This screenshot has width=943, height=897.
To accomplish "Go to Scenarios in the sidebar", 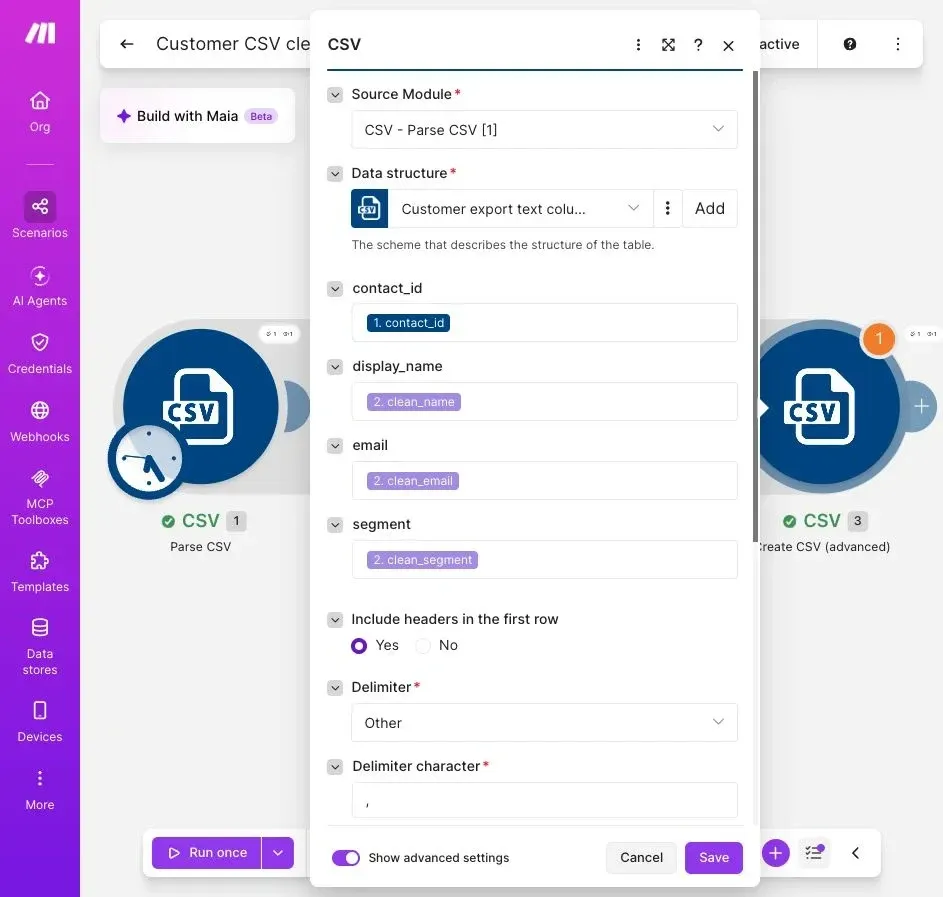I will click(x=40, y=215).
